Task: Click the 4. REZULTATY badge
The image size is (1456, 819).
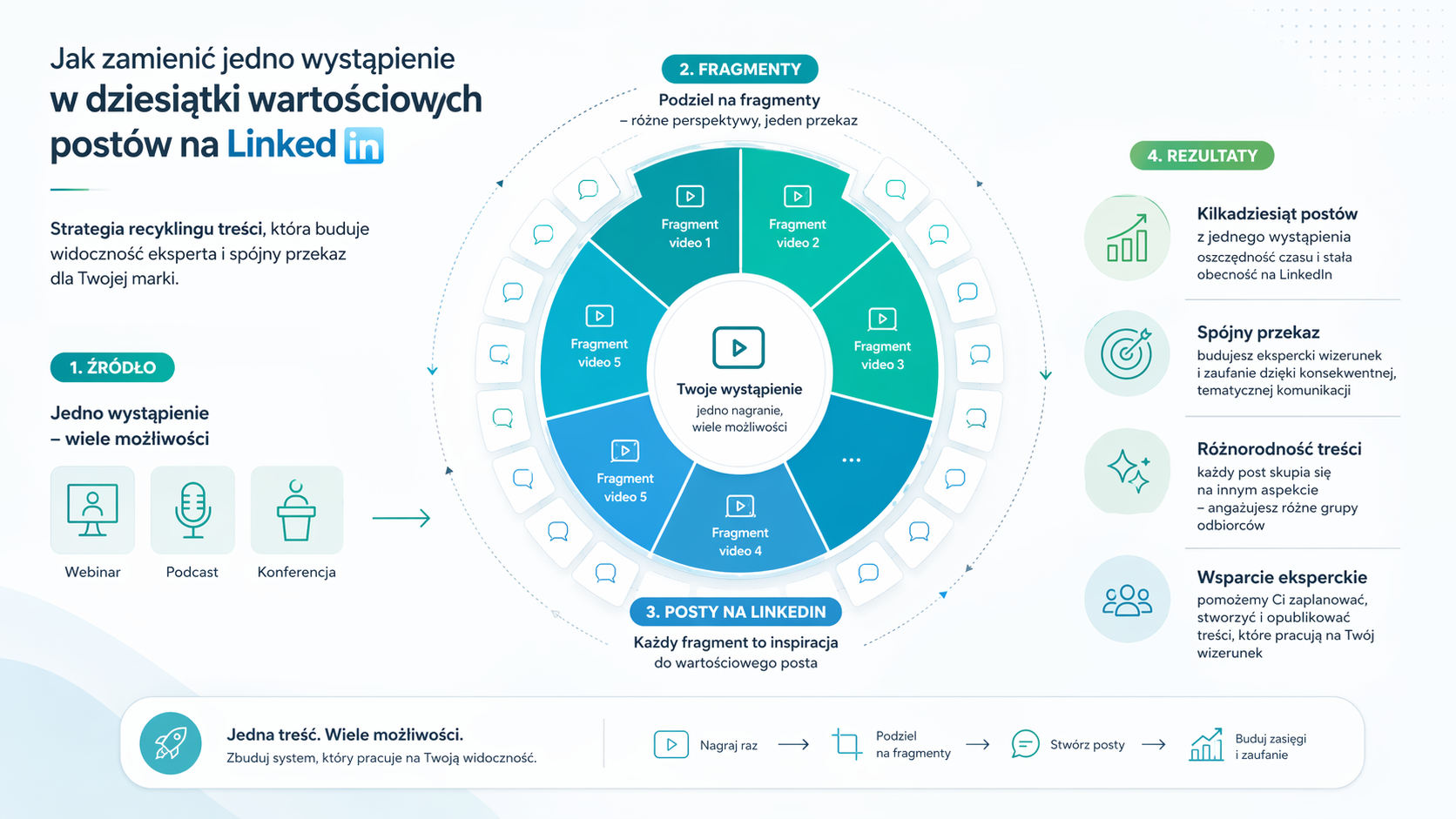Action: 1202,156
